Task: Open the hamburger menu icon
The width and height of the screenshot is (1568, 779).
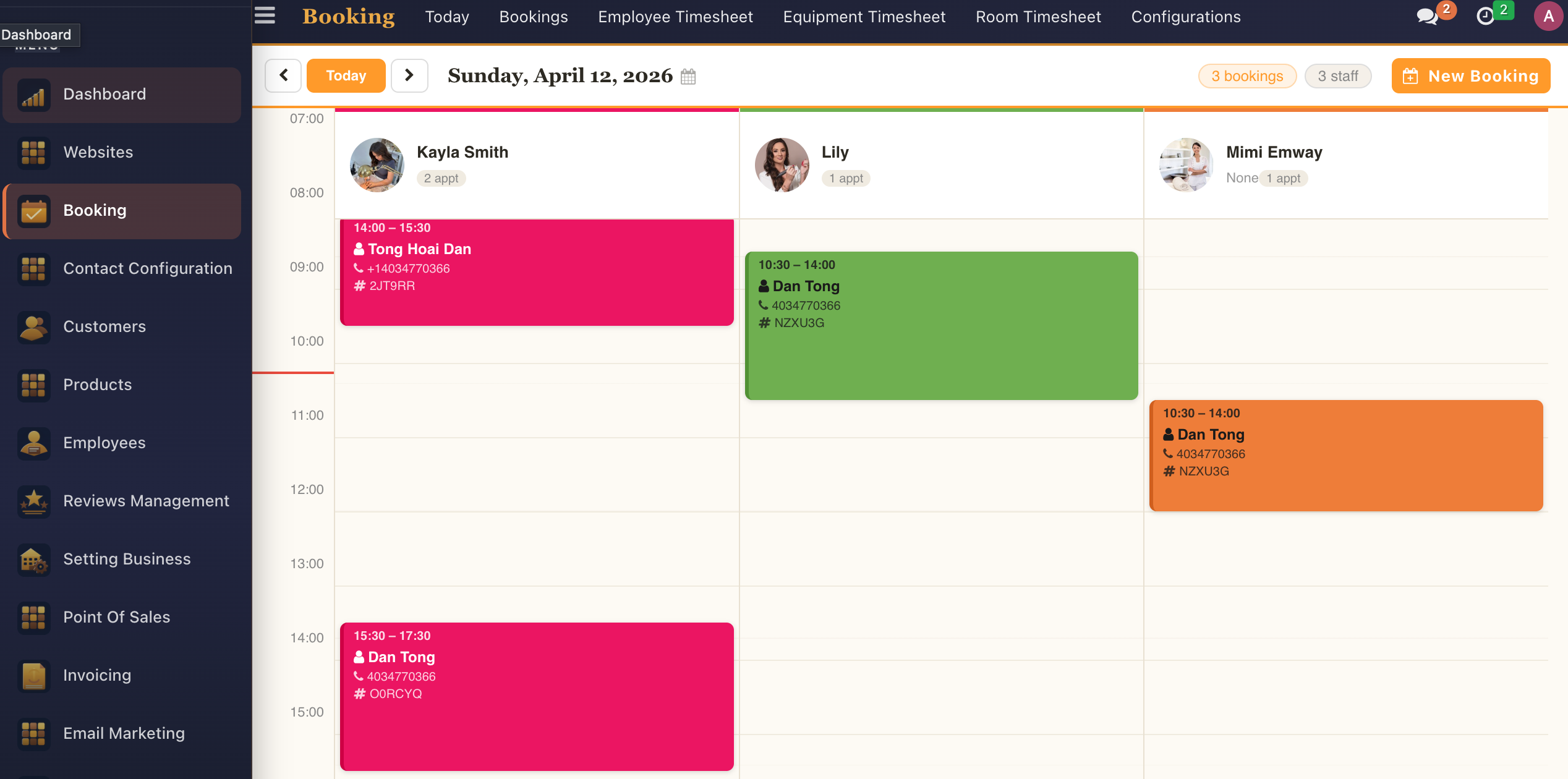Action: coord(265,15)
